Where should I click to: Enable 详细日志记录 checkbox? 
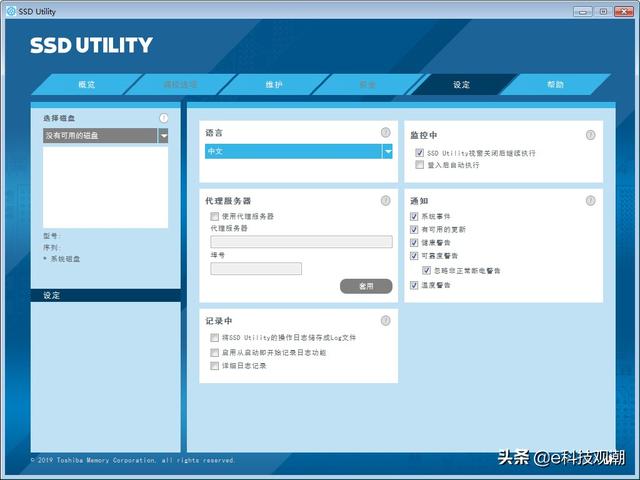215,366
